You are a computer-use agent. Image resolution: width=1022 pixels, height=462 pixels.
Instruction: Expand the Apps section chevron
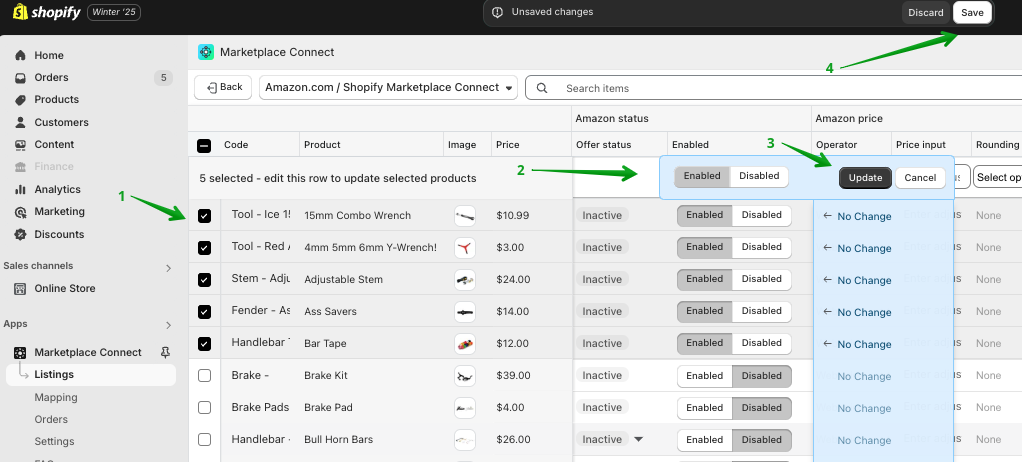[168, 325]
